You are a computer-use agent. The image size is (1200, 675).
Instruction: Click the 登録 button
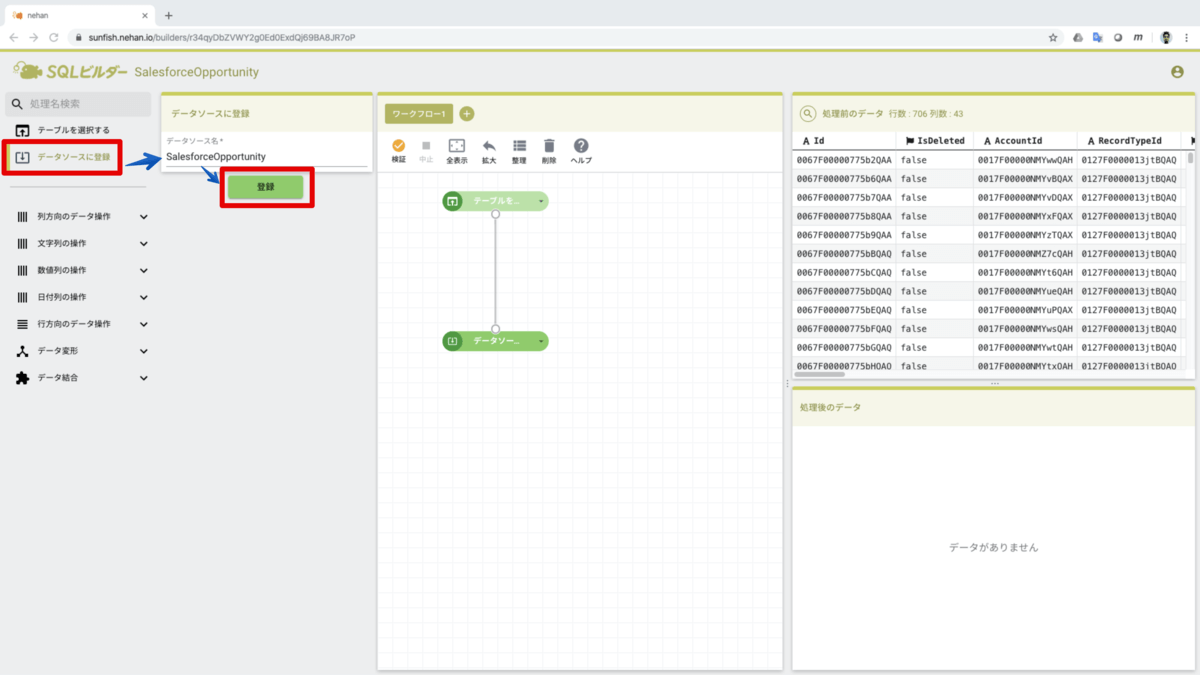click(x=265, y=187)
